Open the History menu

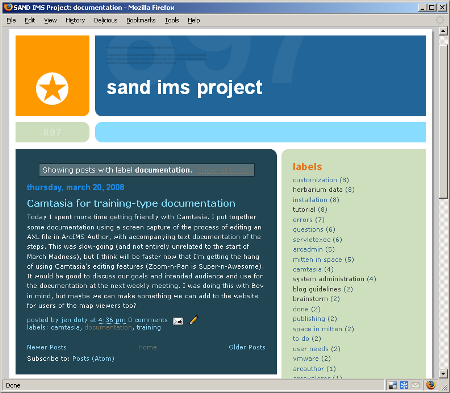tap(75, 20)
